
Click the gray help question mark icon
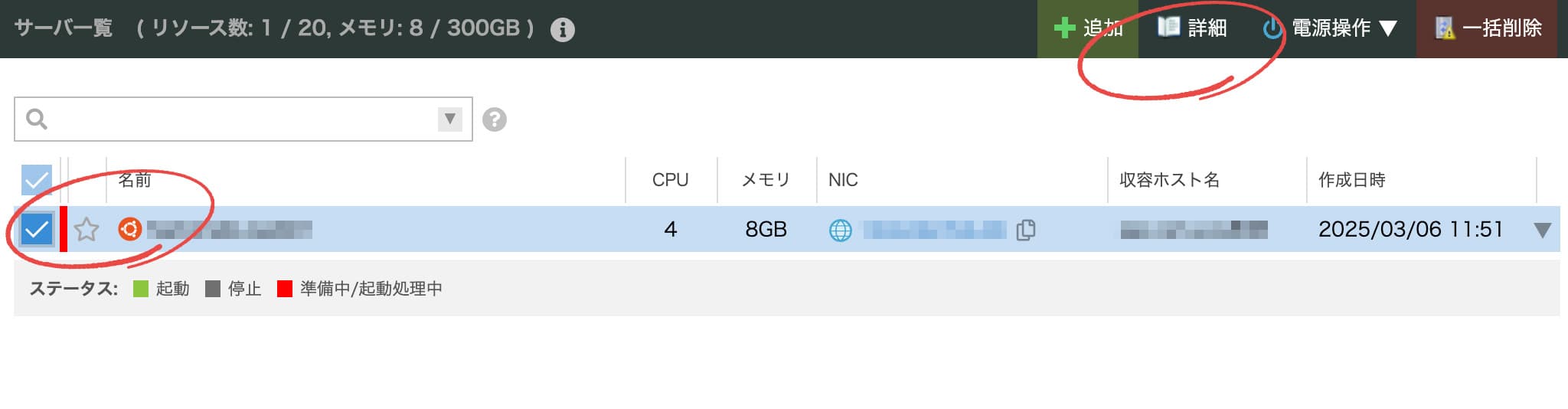tap(495, 119)
